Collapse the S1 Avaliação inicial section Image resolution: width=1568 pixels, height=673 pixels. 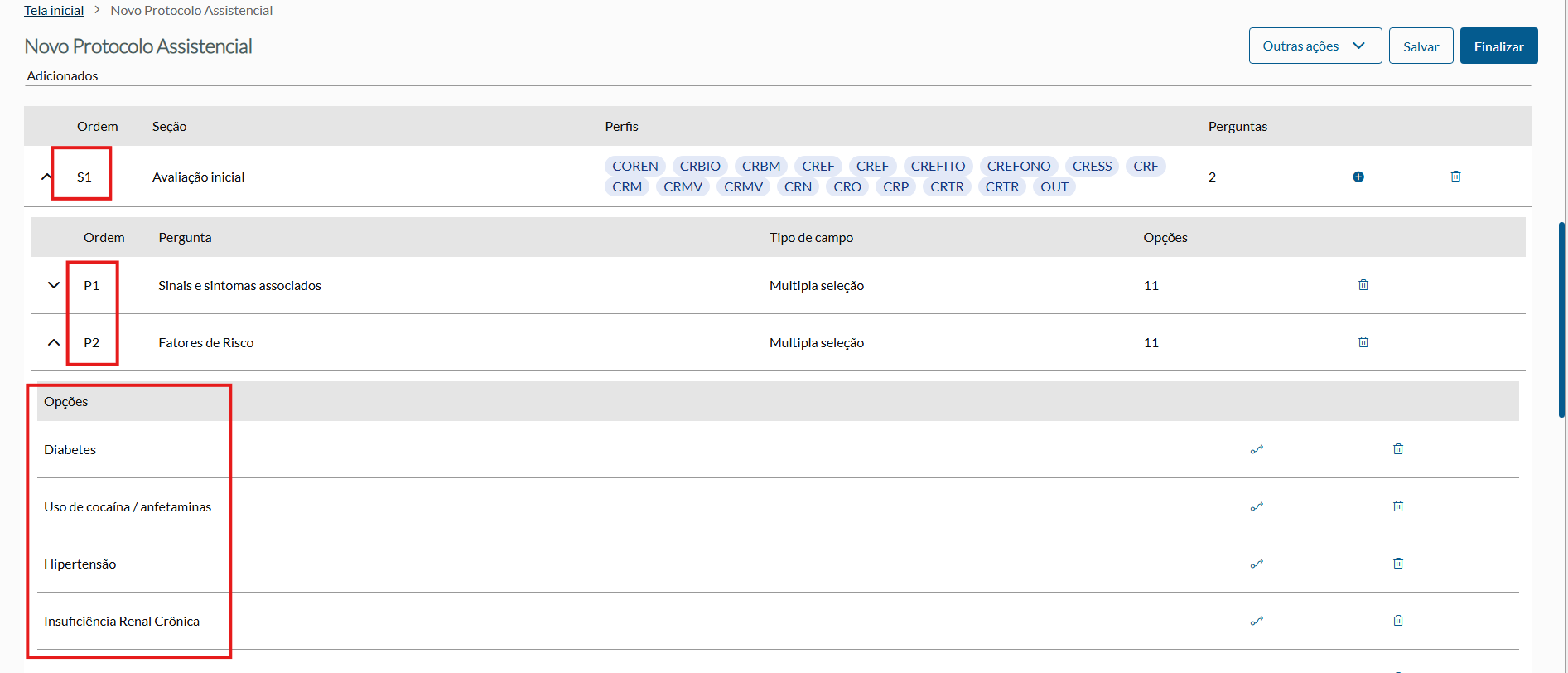46,177
